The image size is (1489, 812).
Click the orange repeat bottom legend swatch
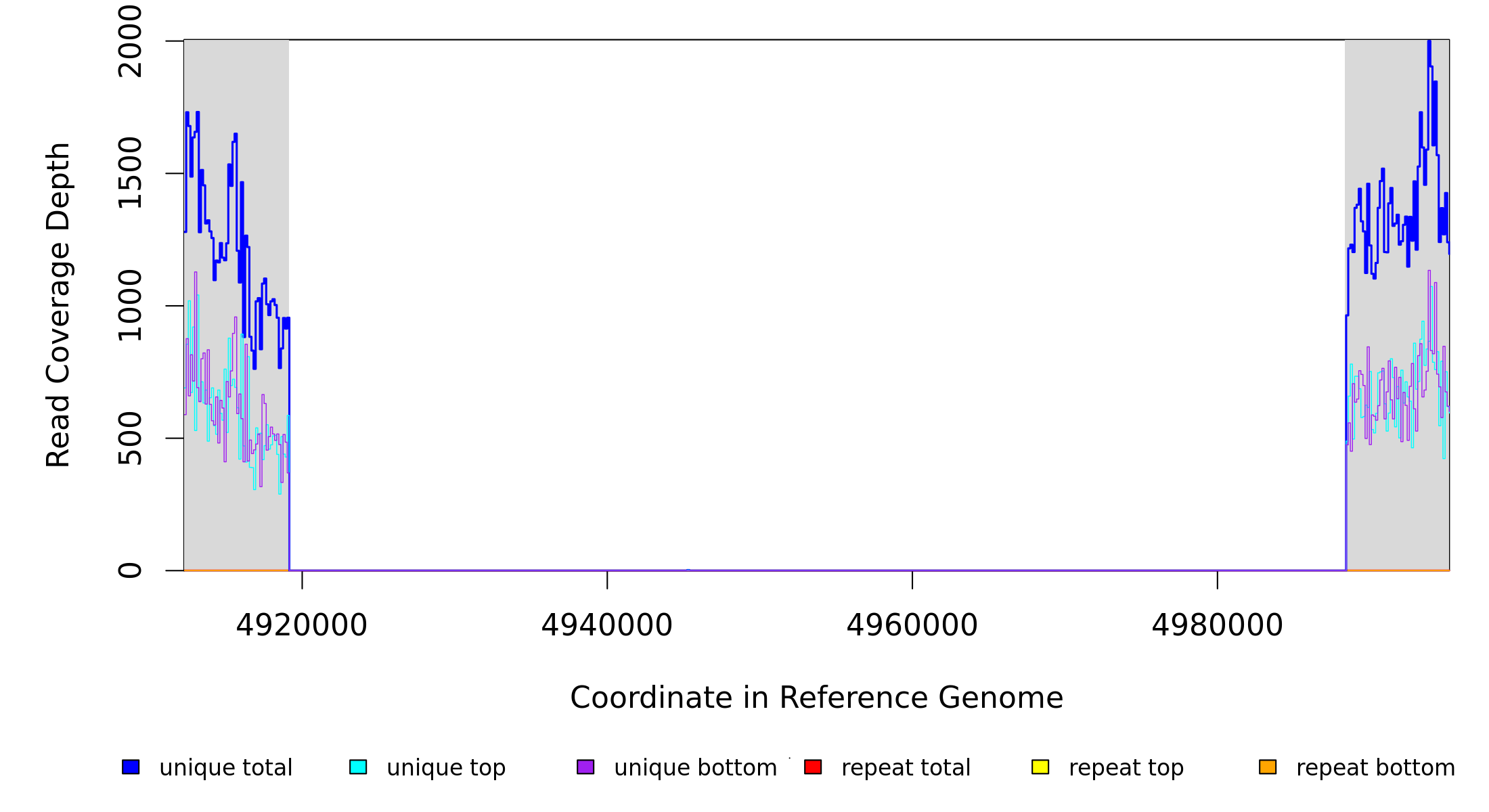[1268, 767]
